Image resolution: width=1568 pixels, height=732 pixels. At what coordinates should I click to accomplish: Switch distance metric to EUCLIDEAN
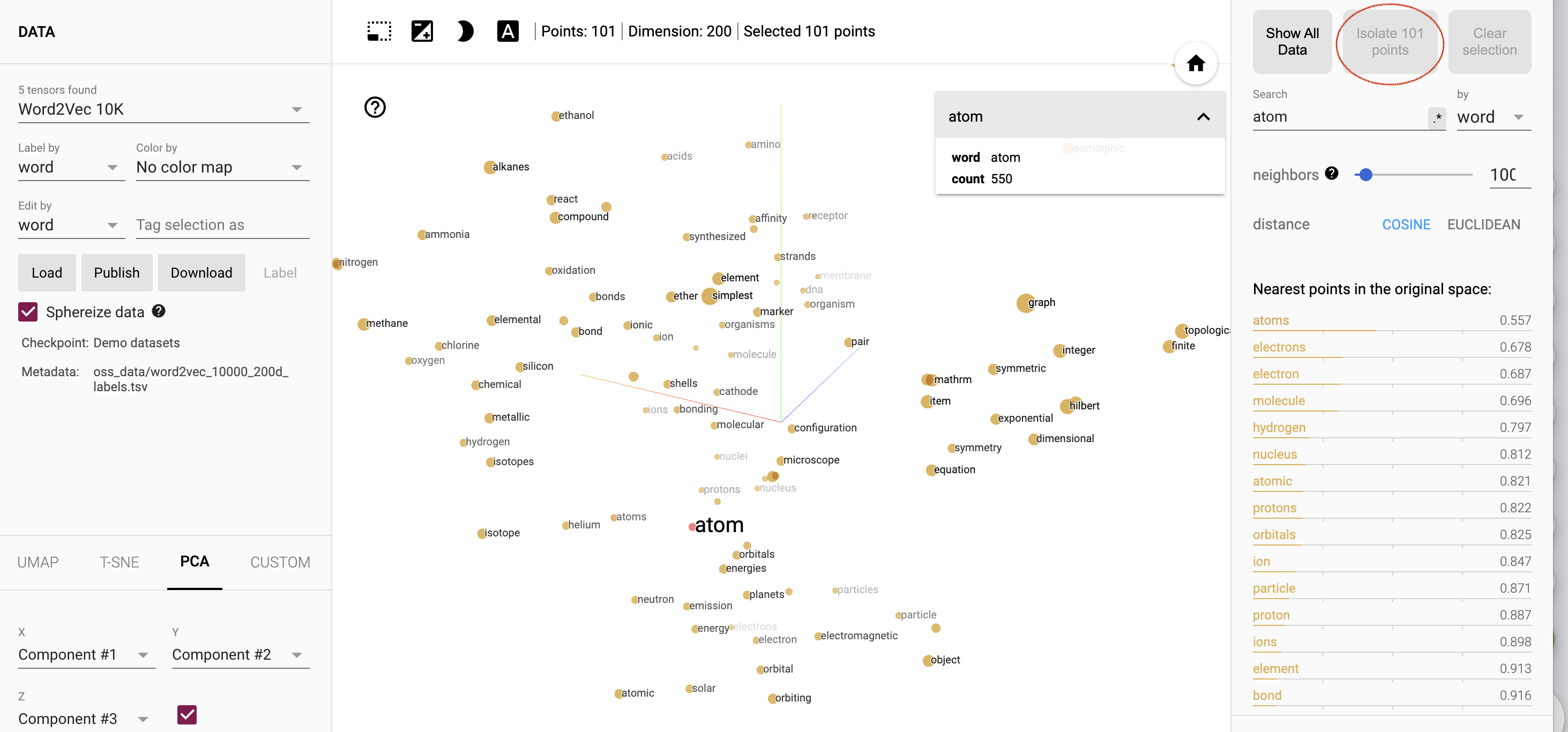(1484, 223)
